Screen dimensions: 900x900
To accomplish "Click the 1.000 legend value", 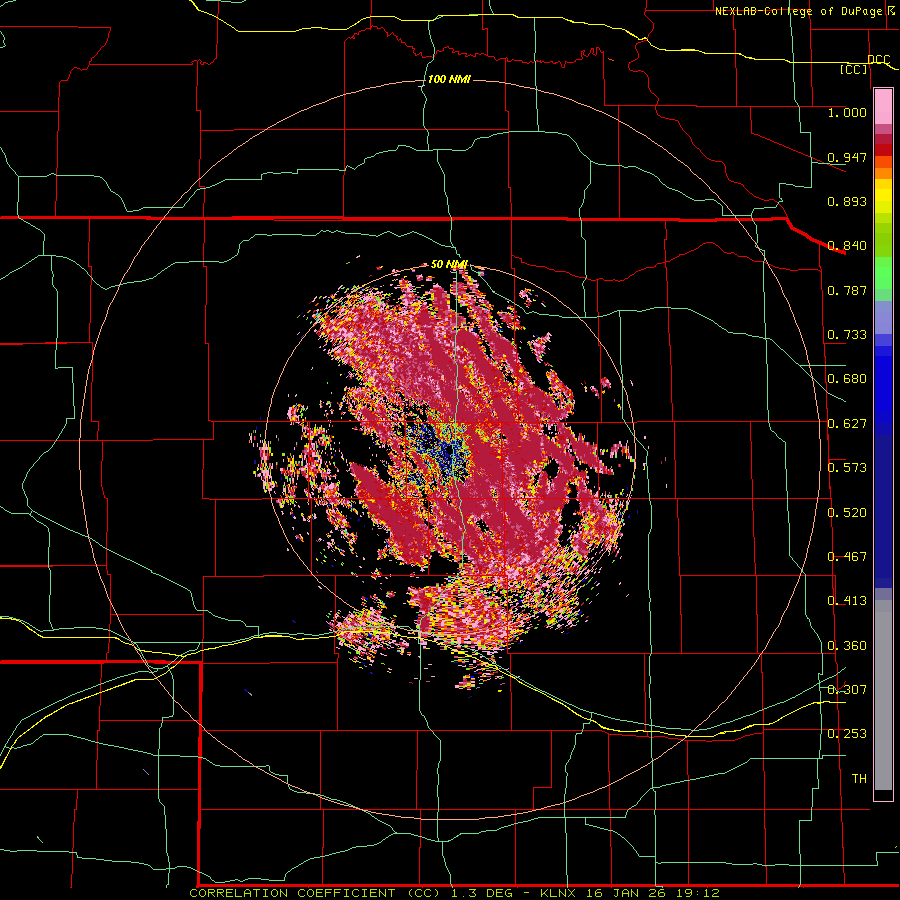I will (847, 112).
